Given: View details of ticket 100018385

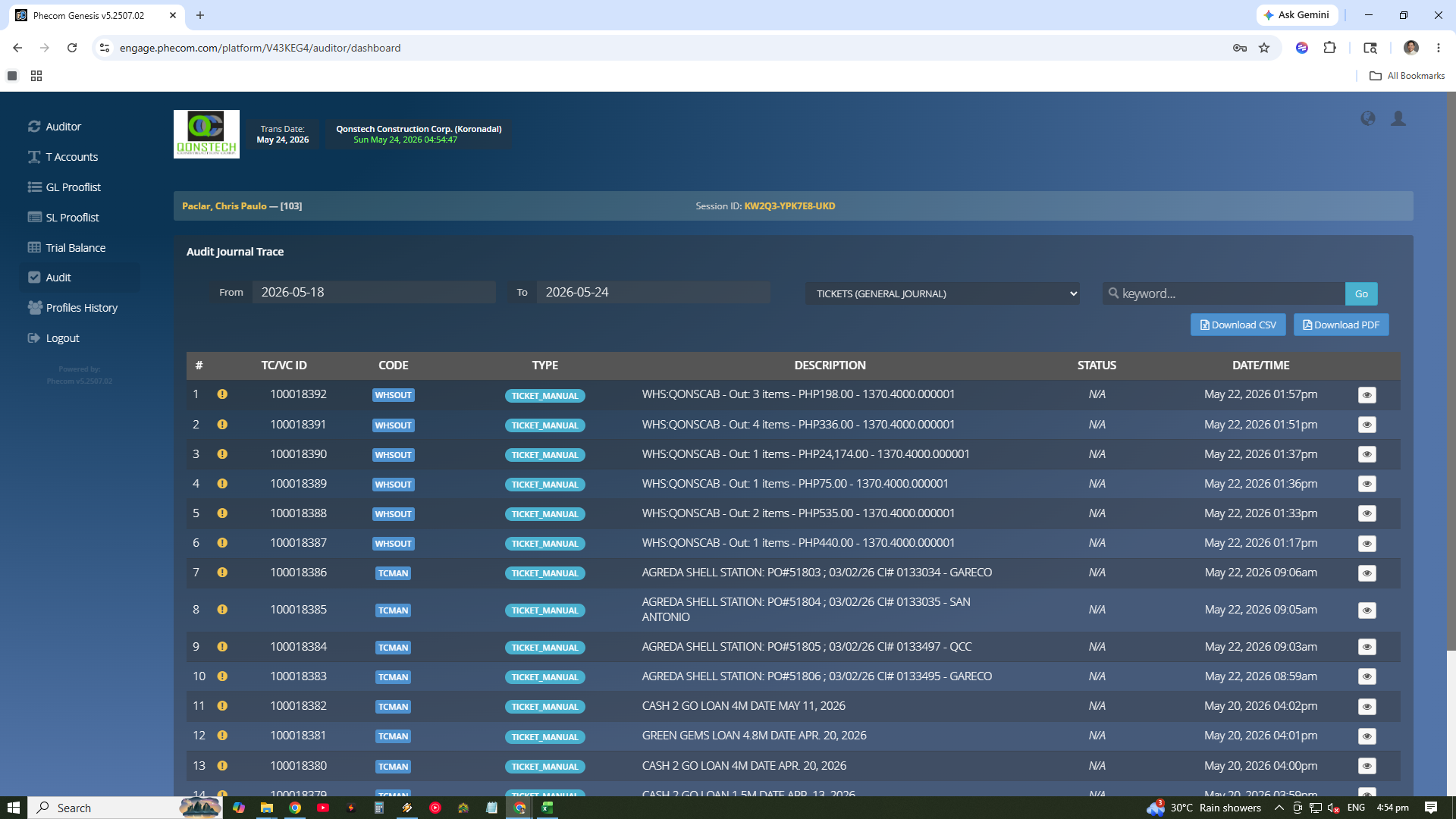Looking at the screenshot, I should point(1367,610).
